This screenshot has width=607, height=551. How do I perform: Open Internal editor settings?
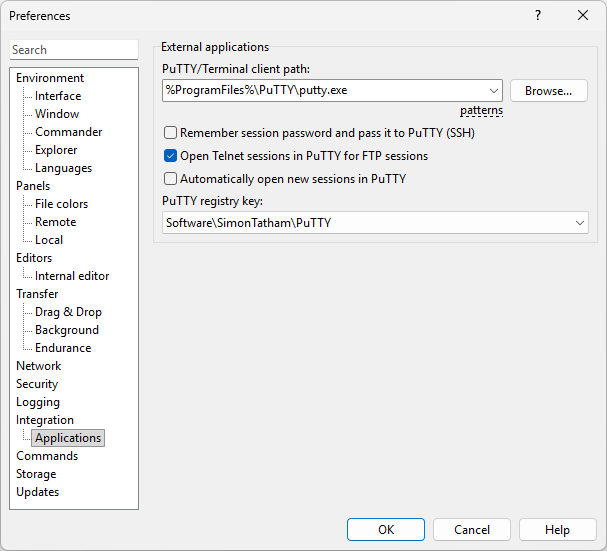pyautogui.click(x=72, y=276)
